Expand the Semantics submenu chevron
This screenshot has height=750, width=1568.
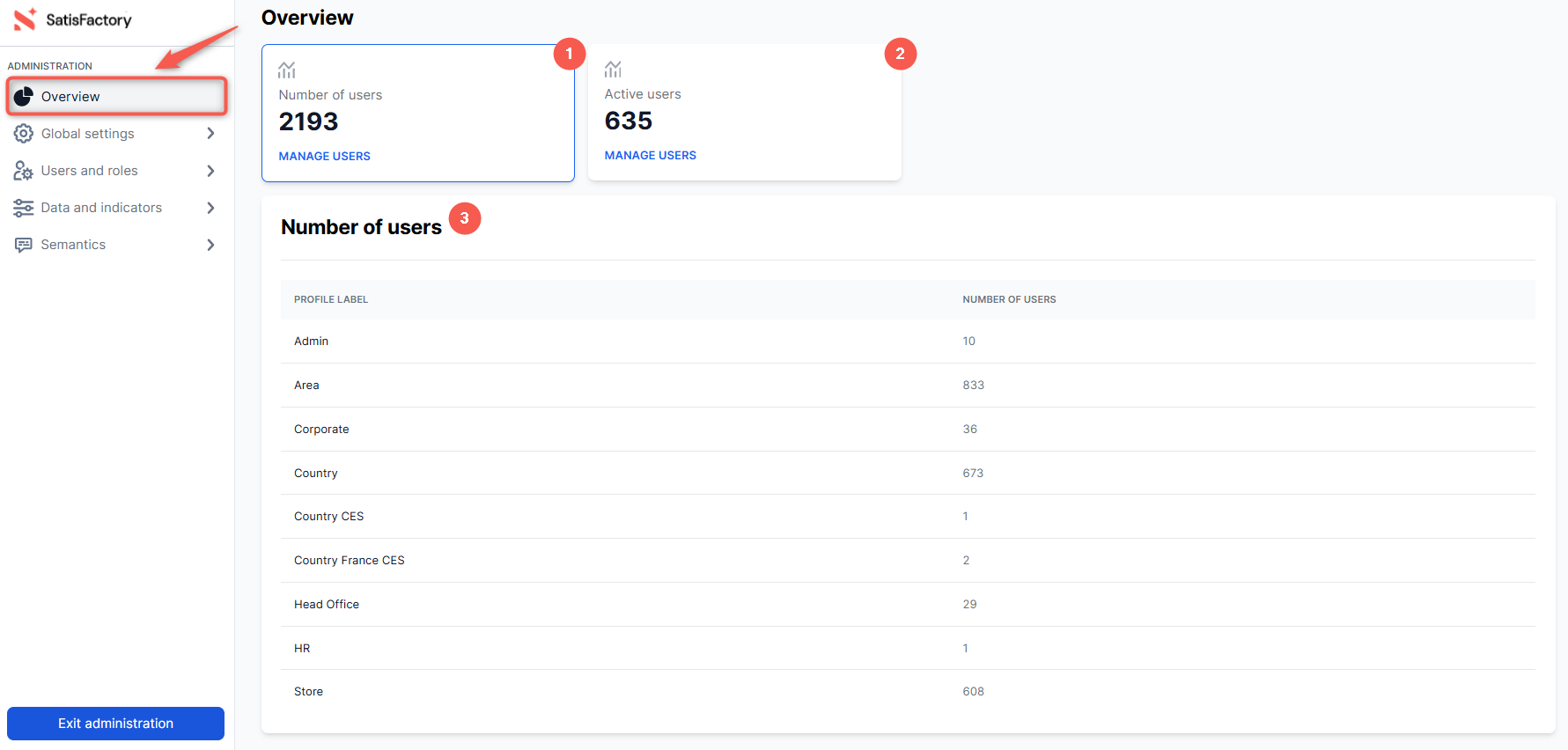[210, 245]
